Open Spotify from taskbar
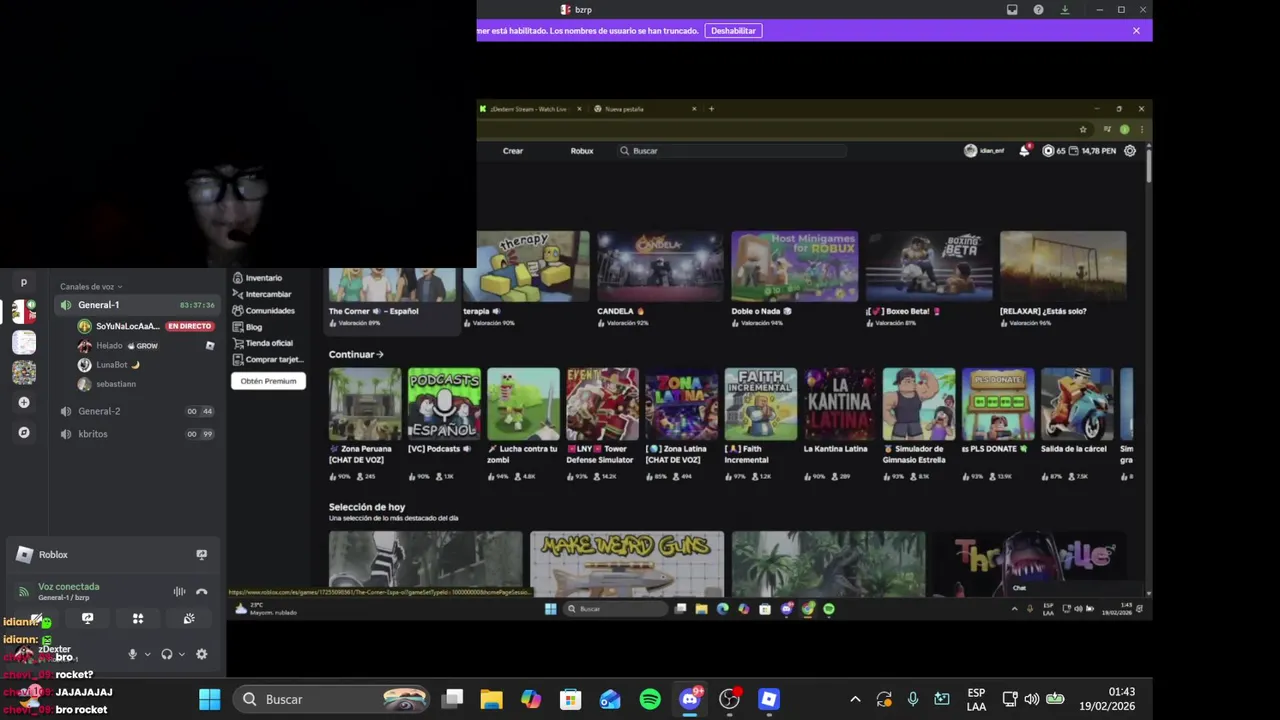The height and width of the screenshot is (720, 1280). [x=650, y=700]
